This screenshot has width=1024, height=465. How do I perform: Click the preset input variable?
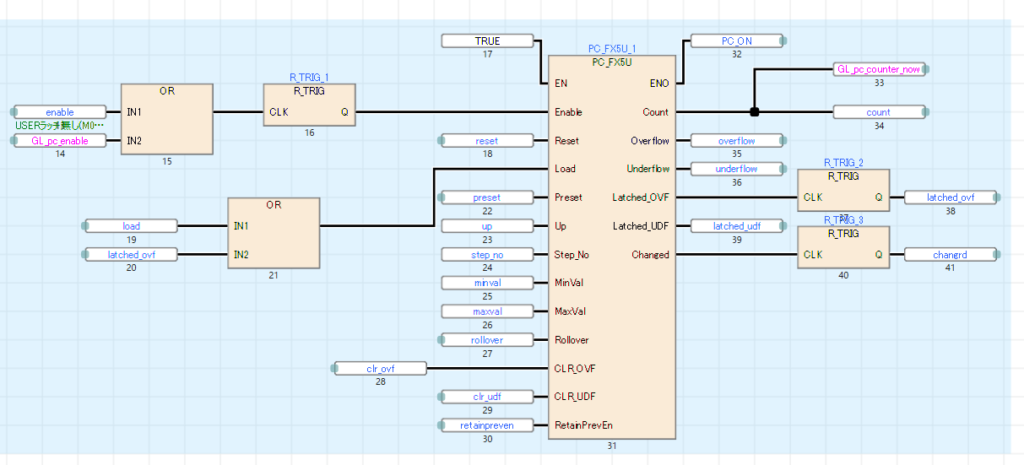tap(487, 198)
